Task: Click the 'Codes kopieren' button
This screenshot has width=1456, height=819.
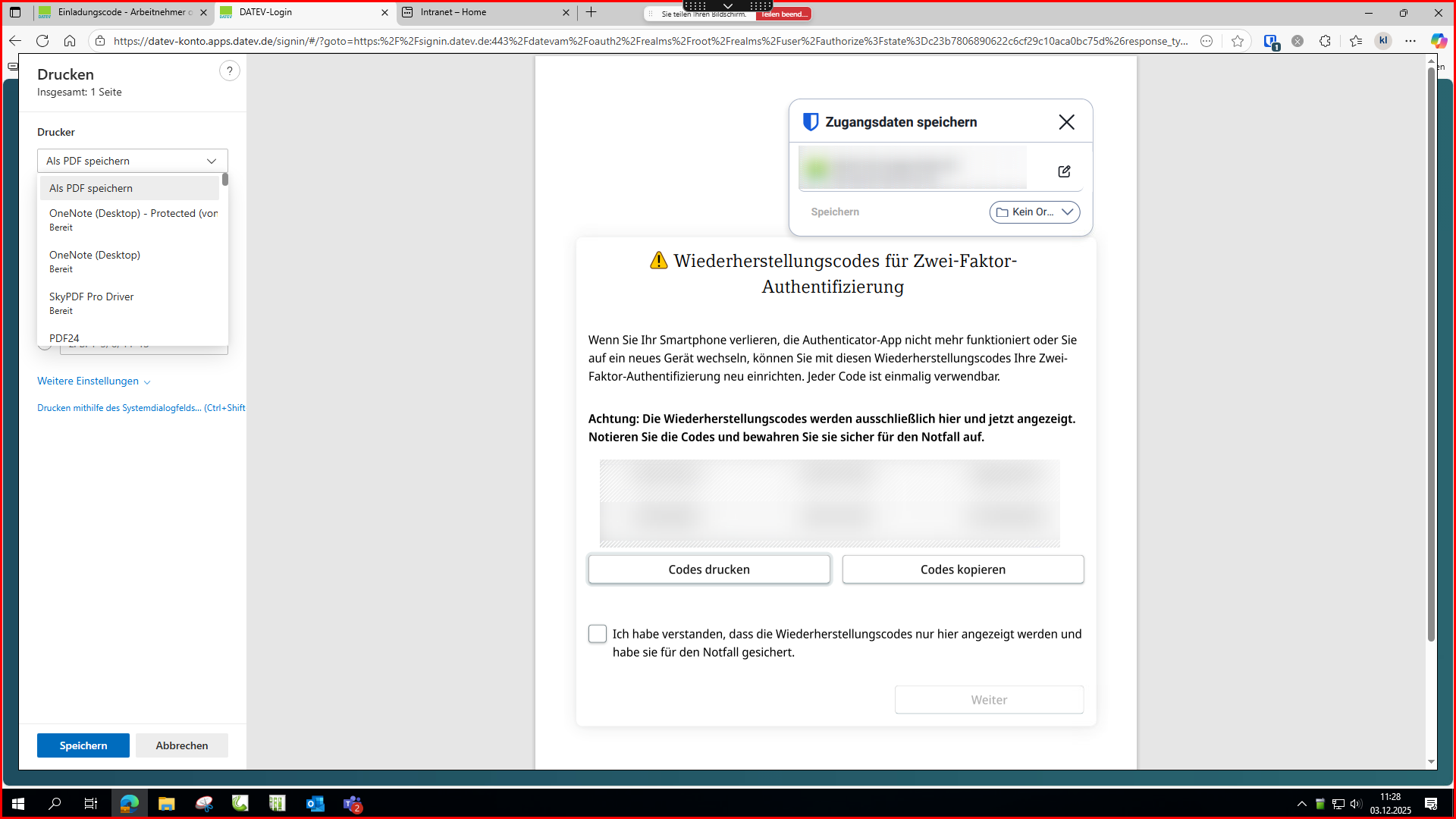Action: [962, 570]
